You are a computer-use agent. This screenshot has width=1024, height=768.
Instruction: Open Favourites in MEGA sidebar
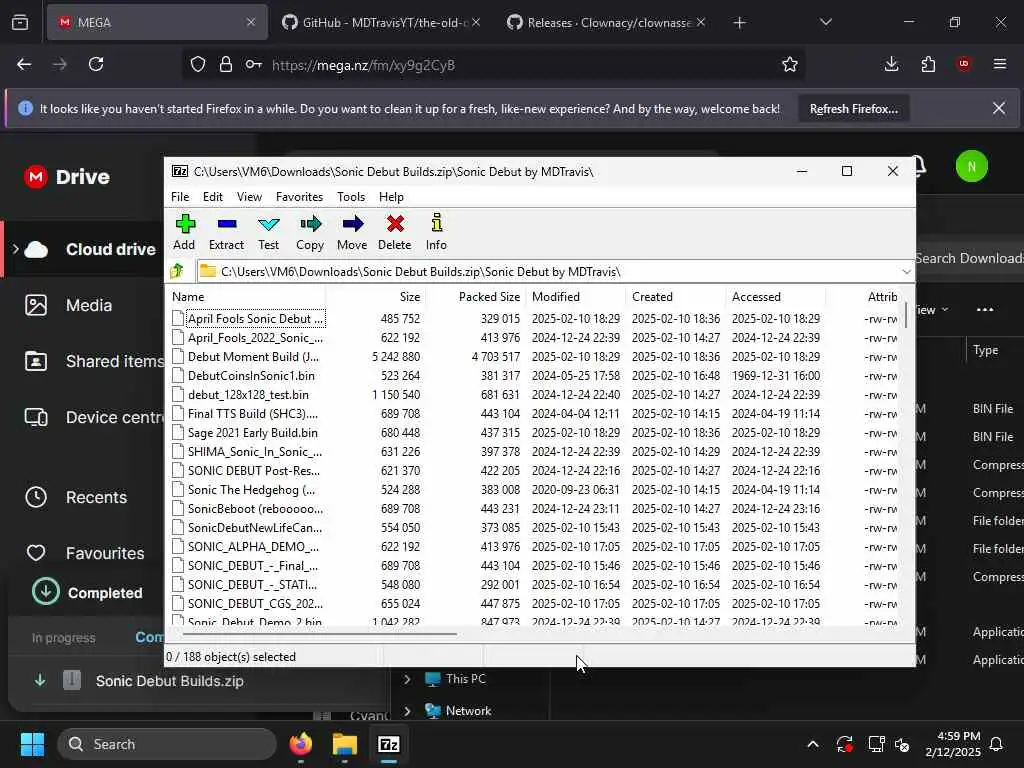pyautogui.click(x=84, y=553)
